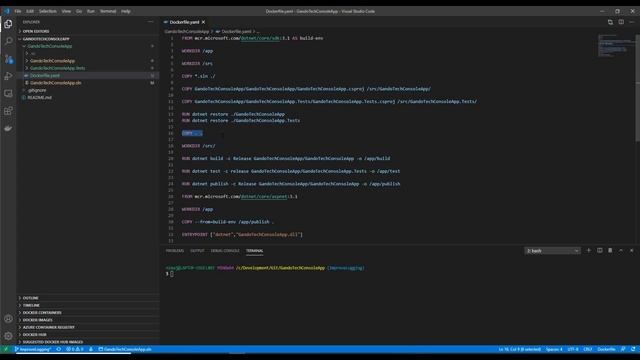The image size is (640, 360).
Task: Maximize the panel size chevron
Action: 621,251
